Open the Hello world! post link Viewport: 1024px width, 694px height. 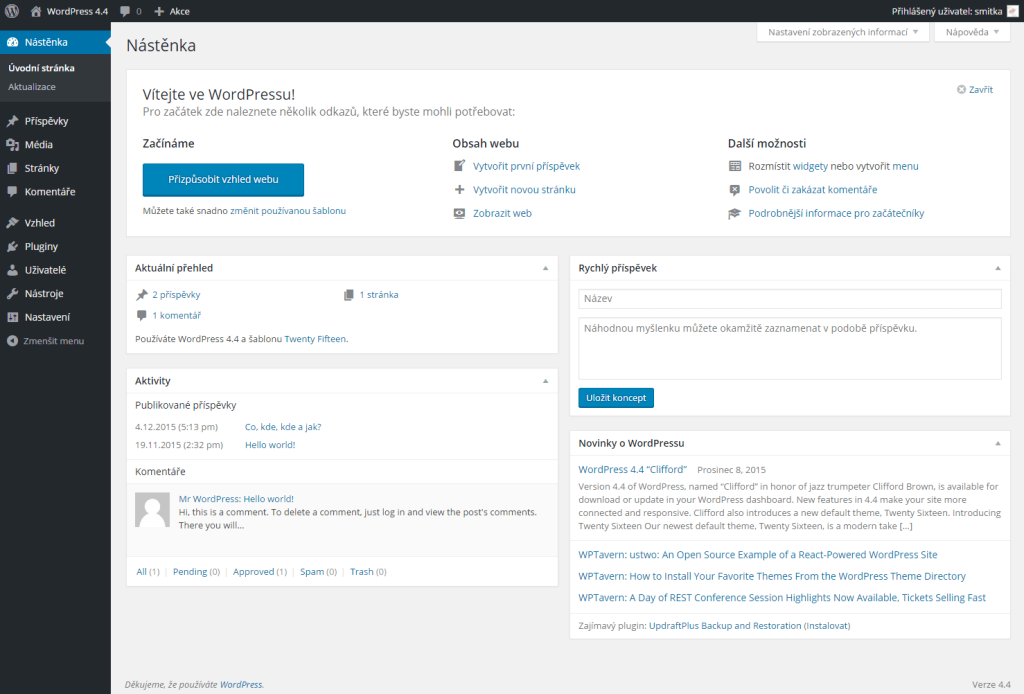pos(270,445)
